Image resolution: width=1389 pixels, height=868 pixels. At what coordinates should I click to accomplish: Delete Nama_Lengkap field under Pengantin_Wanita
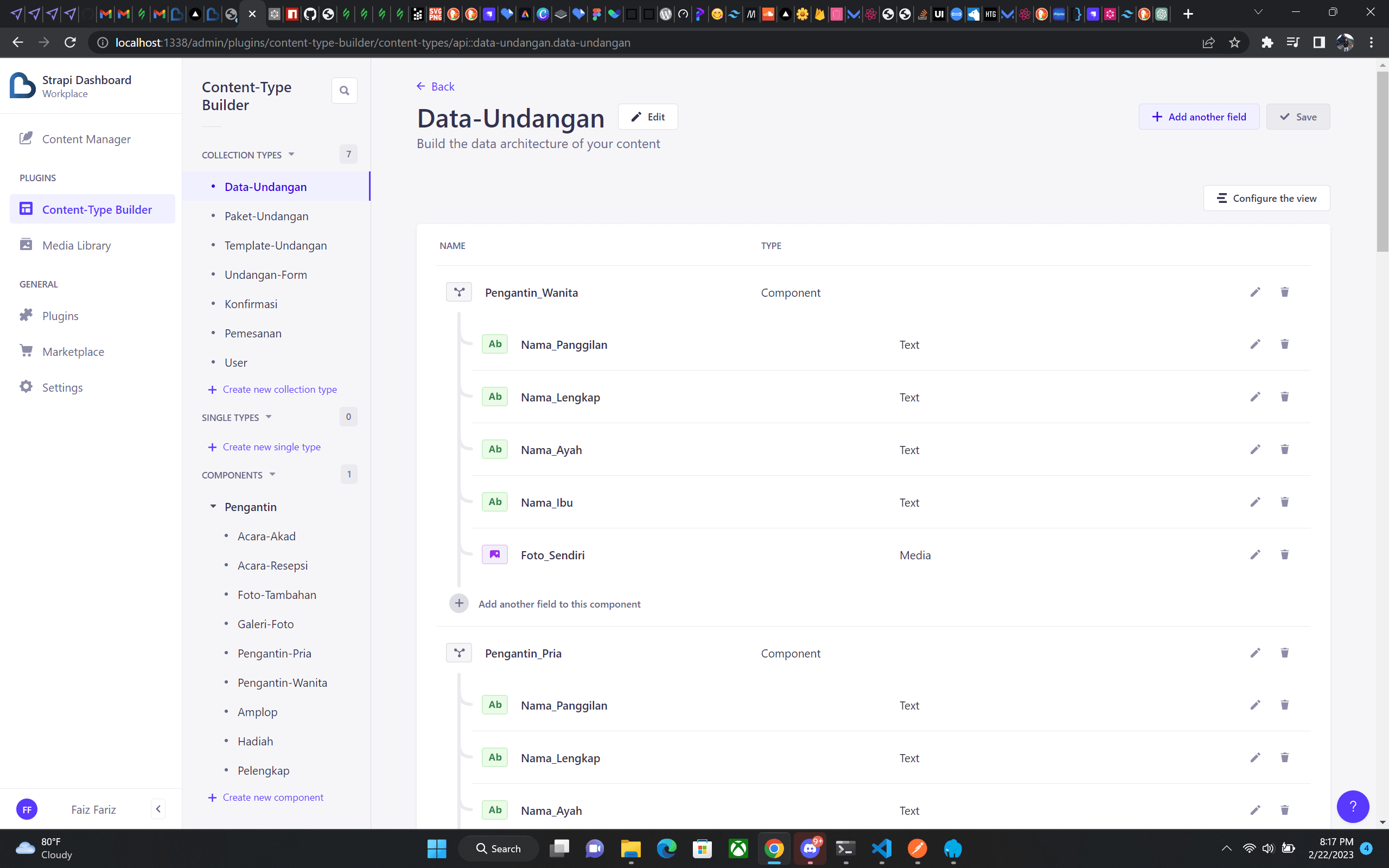1284,397
